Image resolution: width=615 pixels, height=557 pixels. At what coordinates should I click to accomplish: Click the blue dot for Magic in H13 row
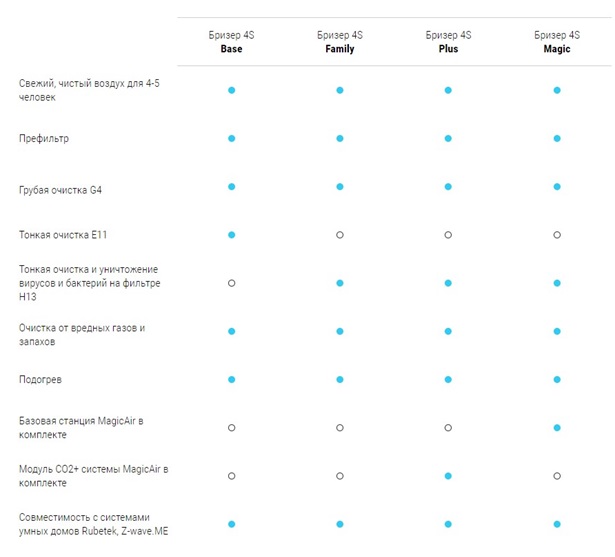(557, 283)
